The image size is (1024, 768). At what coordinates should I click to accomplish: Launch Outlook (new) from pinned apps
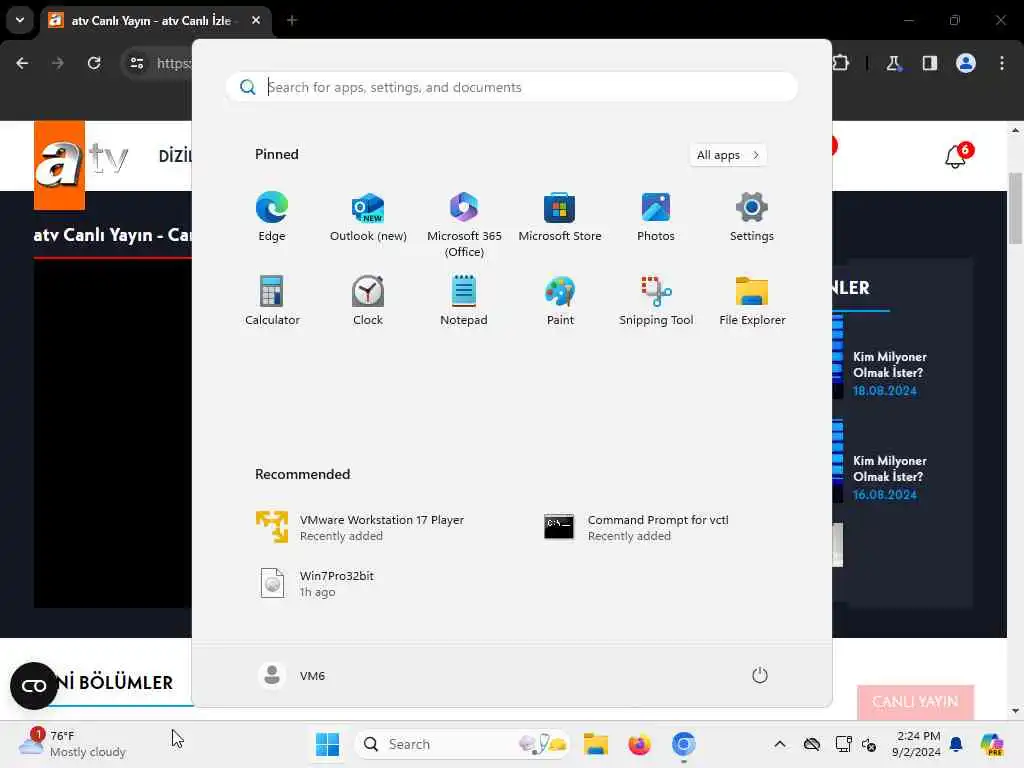(368, 217)
